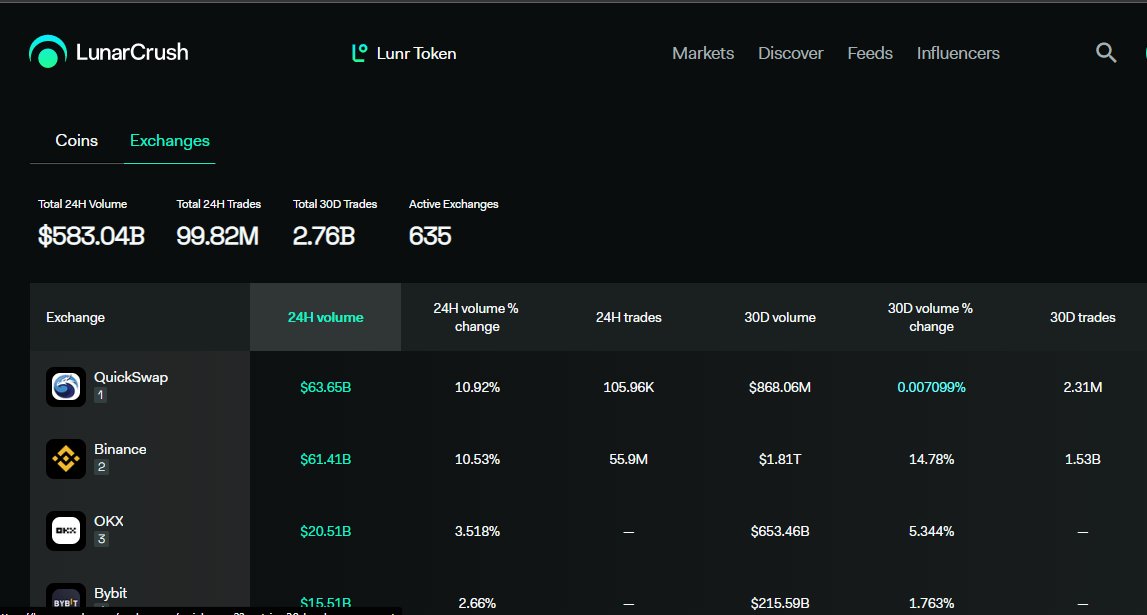Click the 10.92% volume change cell
This screenshot has height=615, width=1147.
[477, 388]
